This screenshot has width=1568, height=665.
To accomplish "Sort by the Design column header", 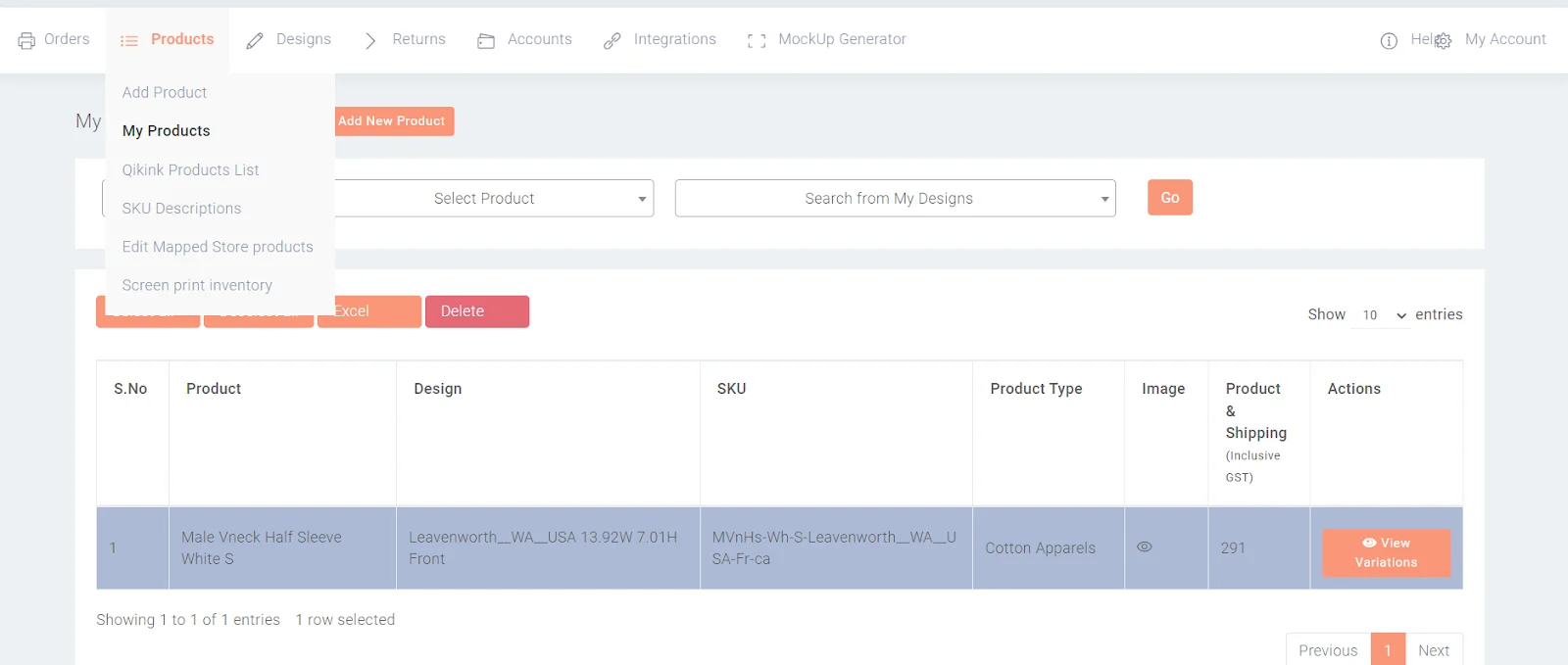I will pyautogui.click(x=548, y=433).
